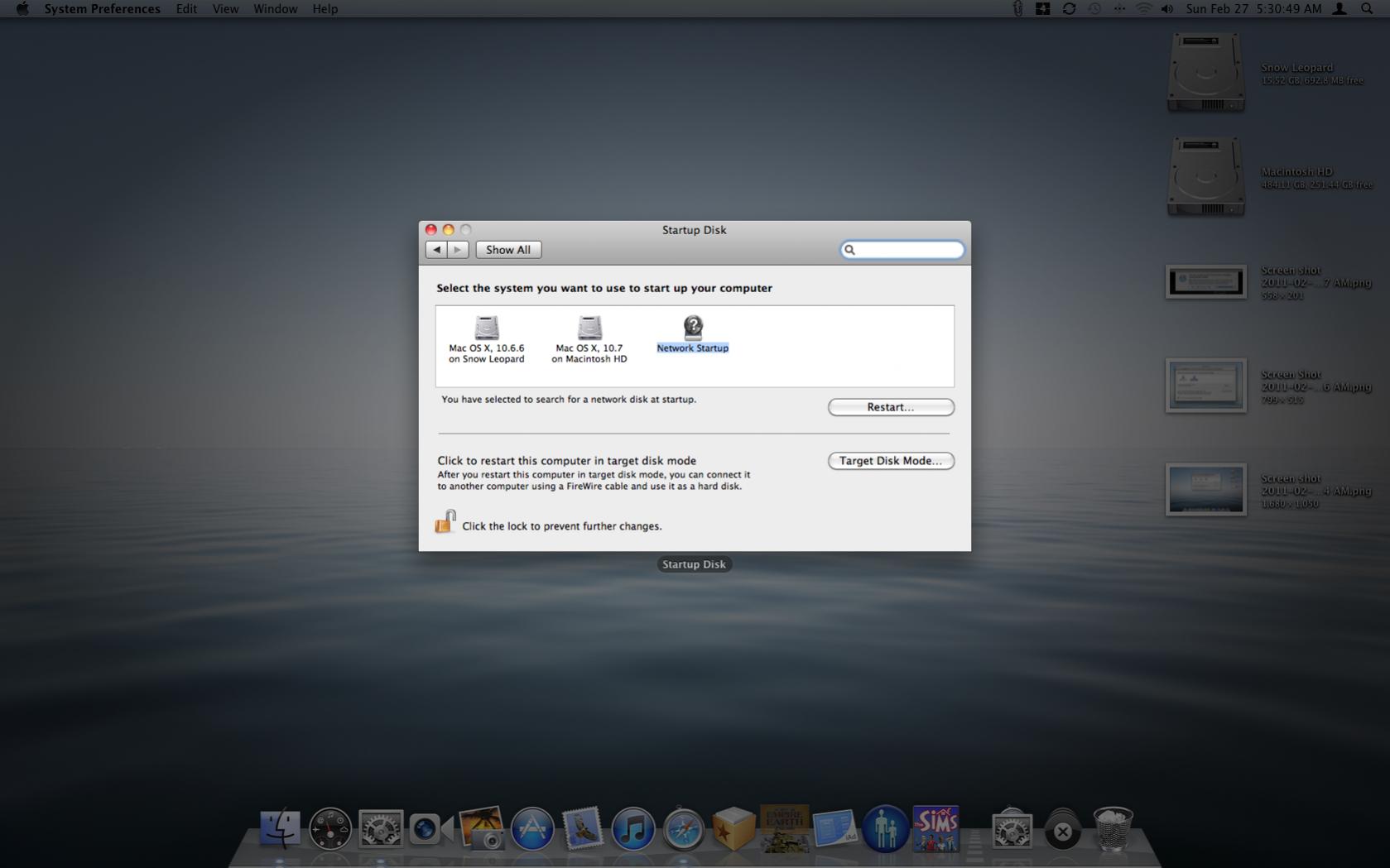Open the 558 × 201 screenshot thumbnail

point(1205,282)
